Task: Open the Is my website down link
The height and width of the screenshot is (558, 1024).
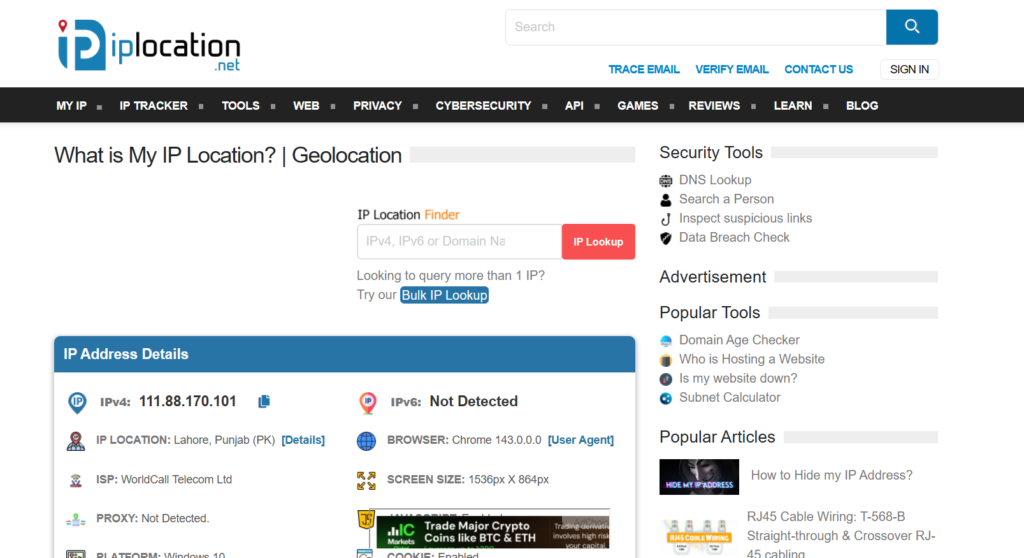Action: [x=738, y=378]
